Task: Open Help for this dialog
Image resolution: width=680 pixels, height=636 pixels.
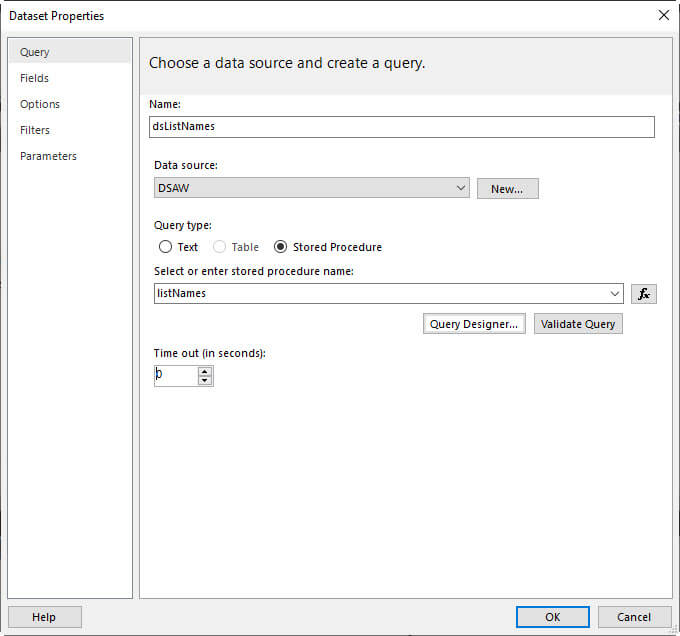Action: [x=44, y=617]
